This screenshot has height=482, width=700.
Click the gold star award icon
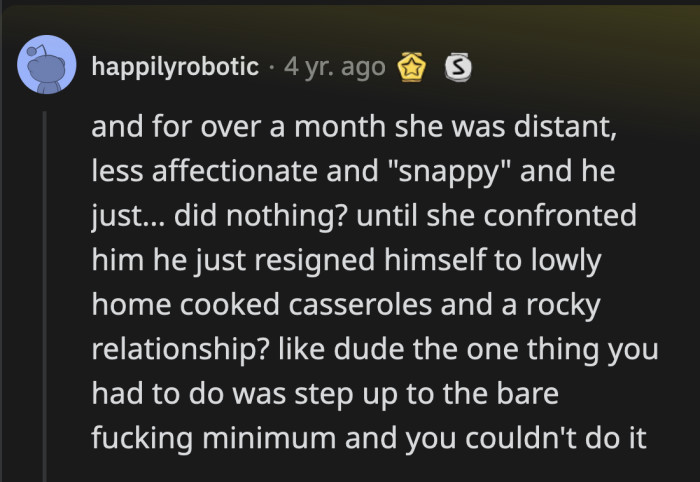[x=413, y=68]
